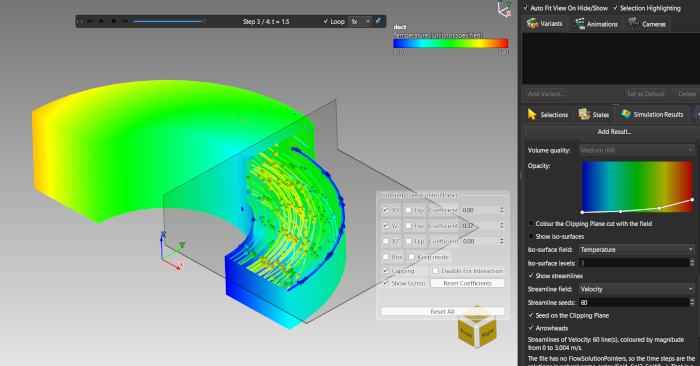The image size is (700, 366).
Task: Click the leftmost opacity curve control point
Action: [x=582, y=212]
